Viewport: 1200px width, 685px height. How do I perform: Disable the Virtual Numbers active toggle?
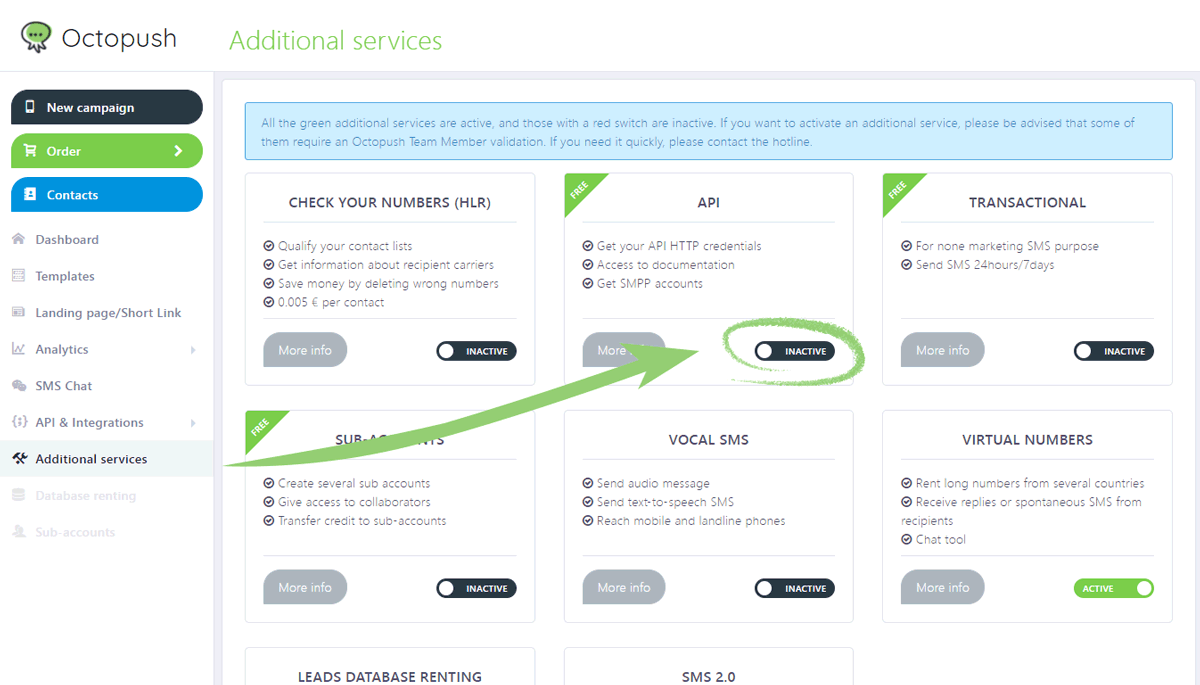1113,588
